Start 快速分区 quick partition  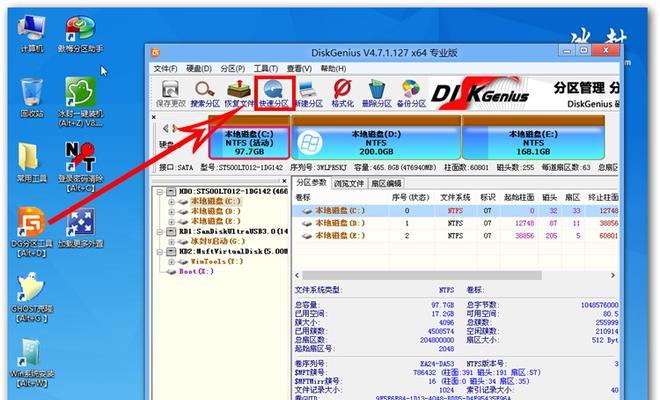coord(274,93)
